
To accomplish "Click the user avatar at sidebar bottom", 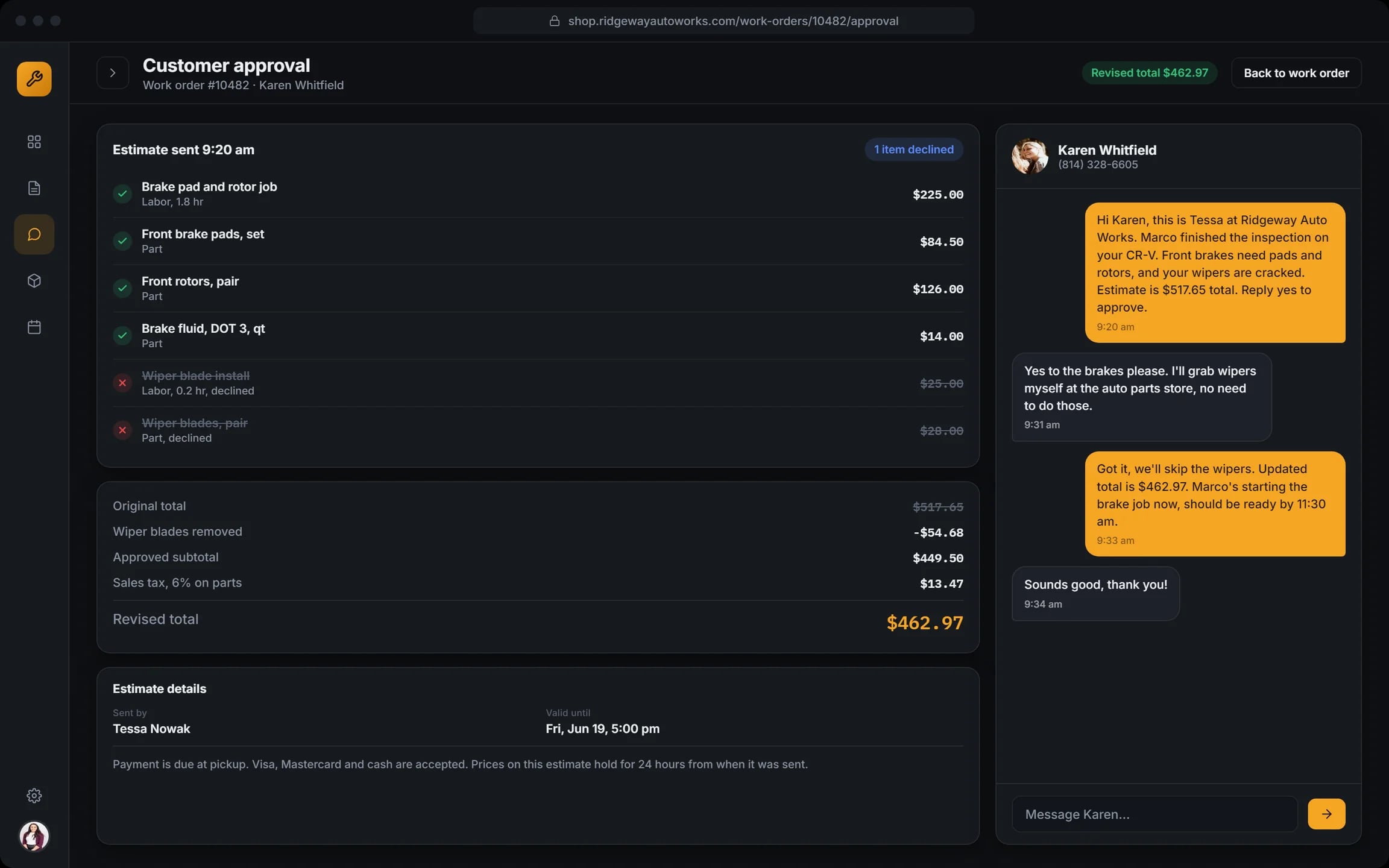I will tap(34, 836).
